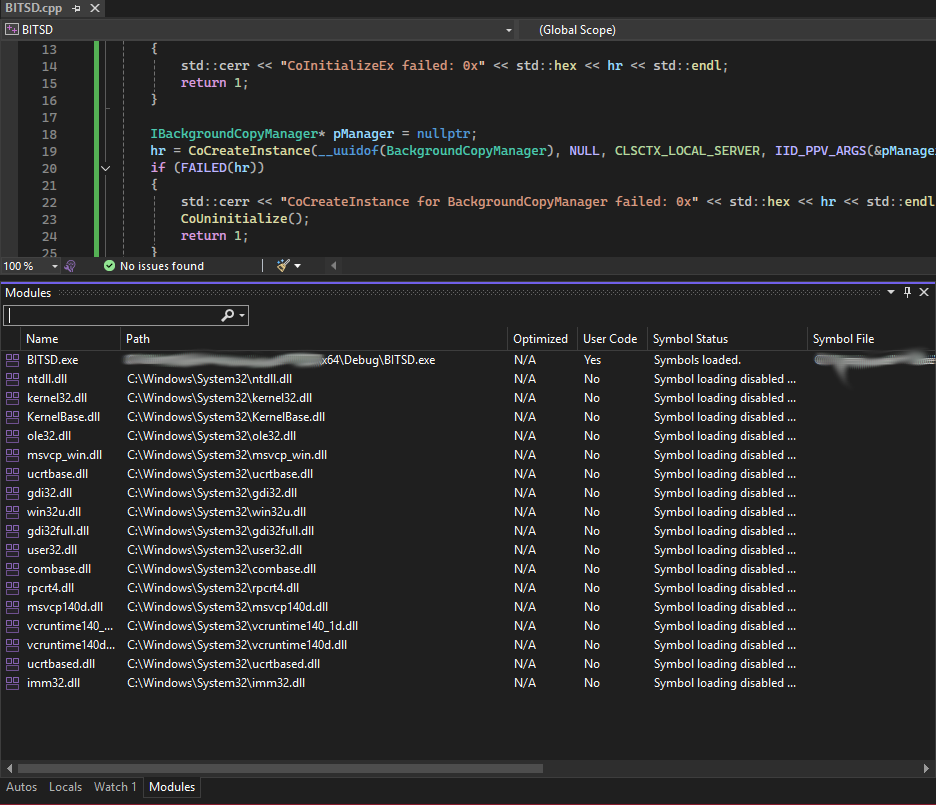This screenshot has width=936, height=805.
Task: Switch to the Autos tab
Action: [x=21, y=787]
